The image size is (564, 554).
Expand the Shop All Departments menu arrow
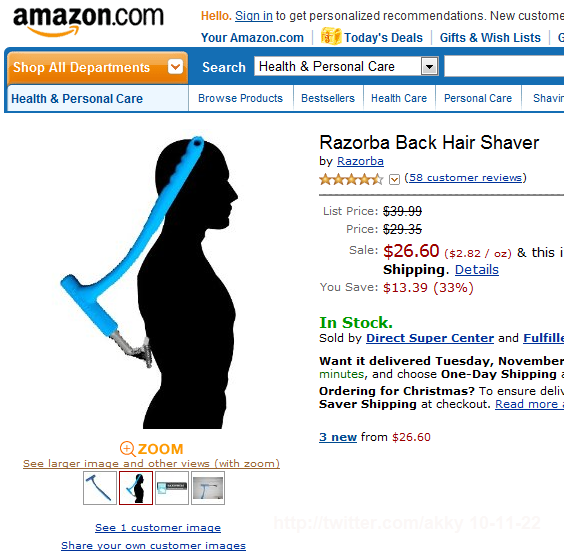pyautogui.click(x=176, y=67)
